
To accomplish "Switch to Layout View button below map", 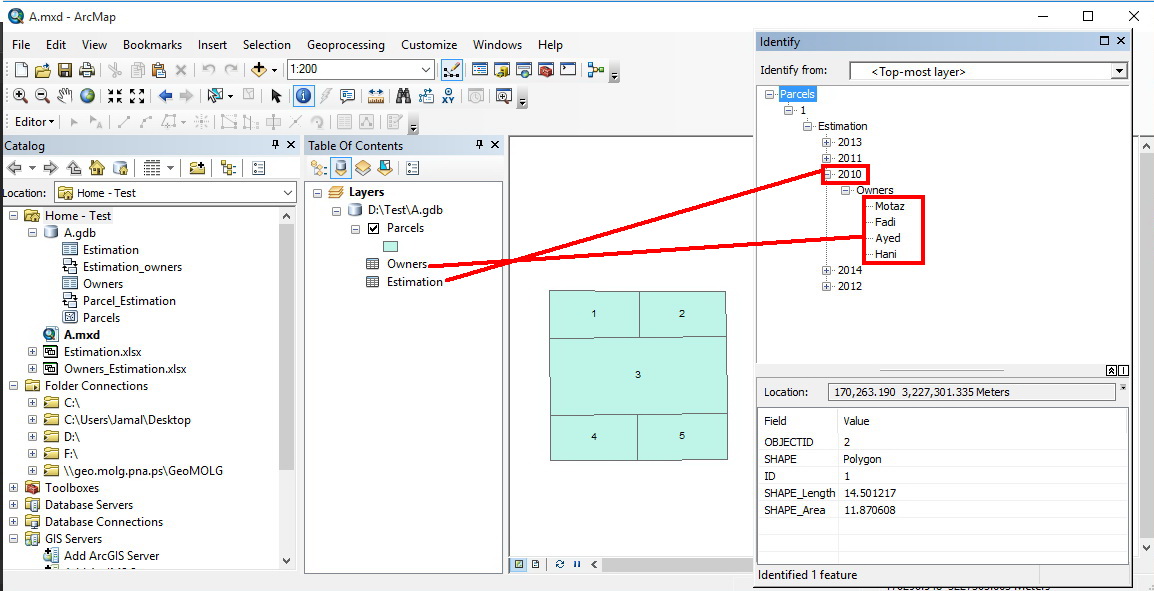I will tap(535, 565).
